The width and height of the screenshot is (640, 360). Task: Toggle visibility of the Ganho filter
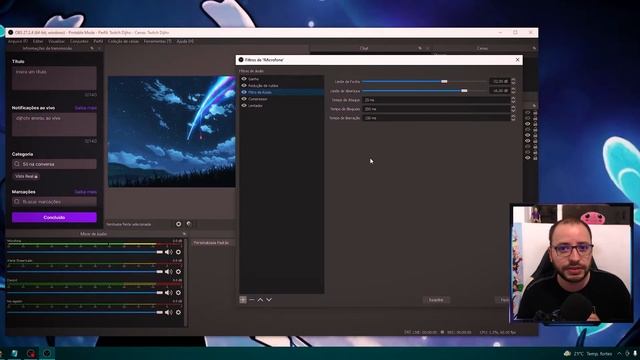click(x=244, y=79)
